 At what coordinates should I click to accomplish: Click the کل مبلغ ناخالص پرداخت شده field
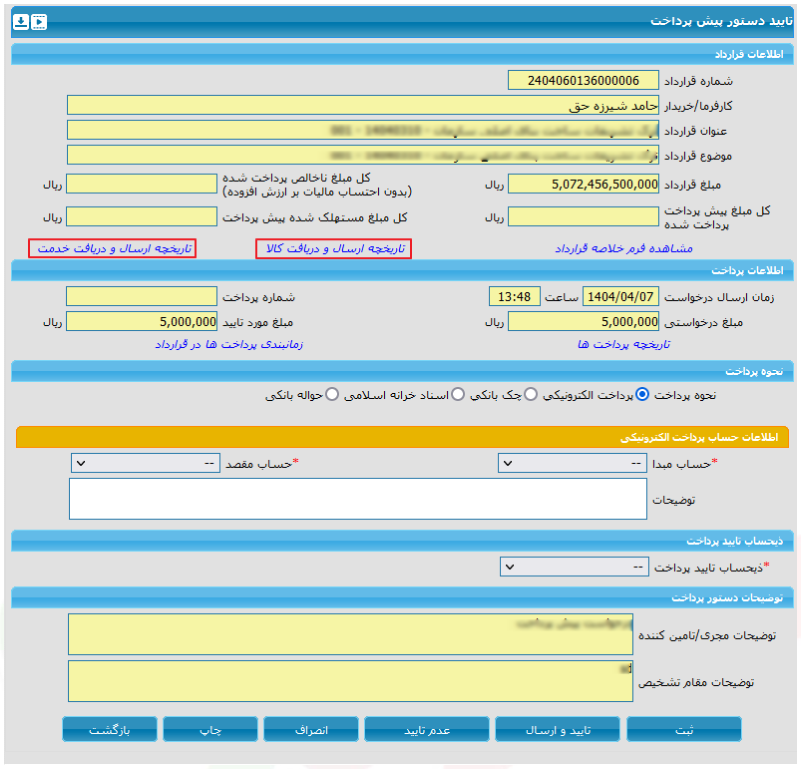point(142,184)
